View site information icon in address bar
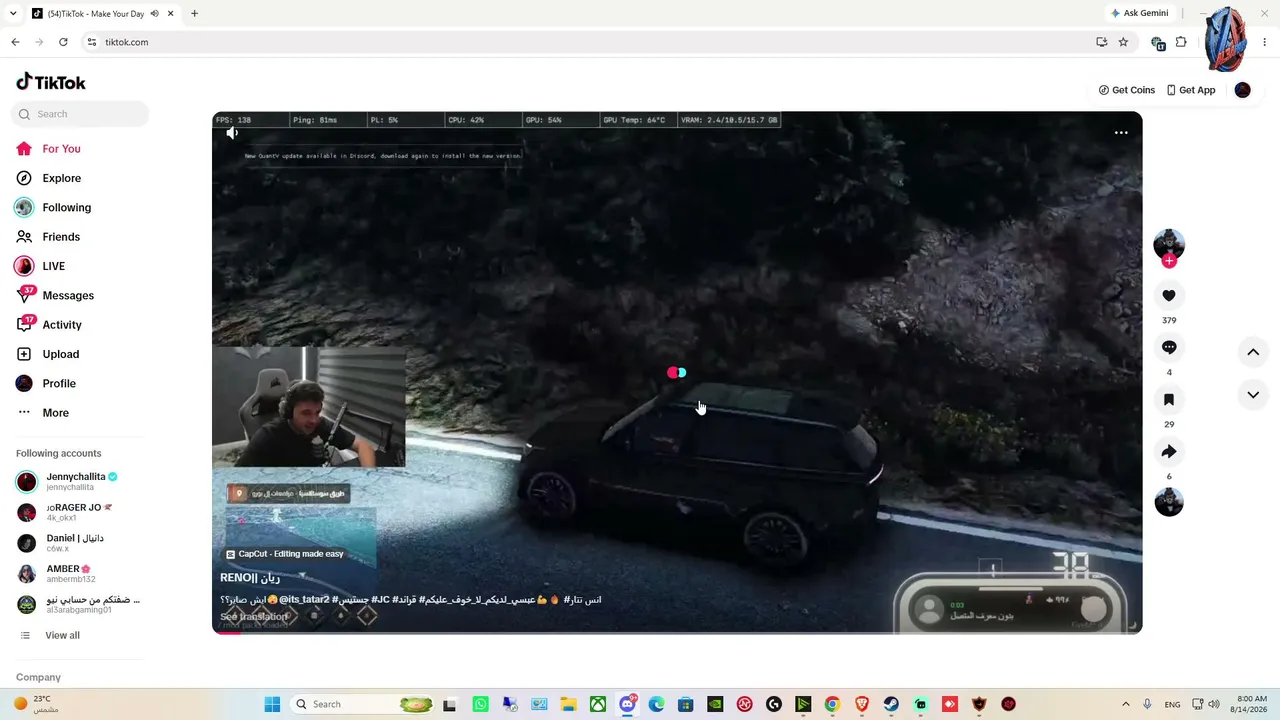This screenshot has height=720, width=1280. pos(91,42)
